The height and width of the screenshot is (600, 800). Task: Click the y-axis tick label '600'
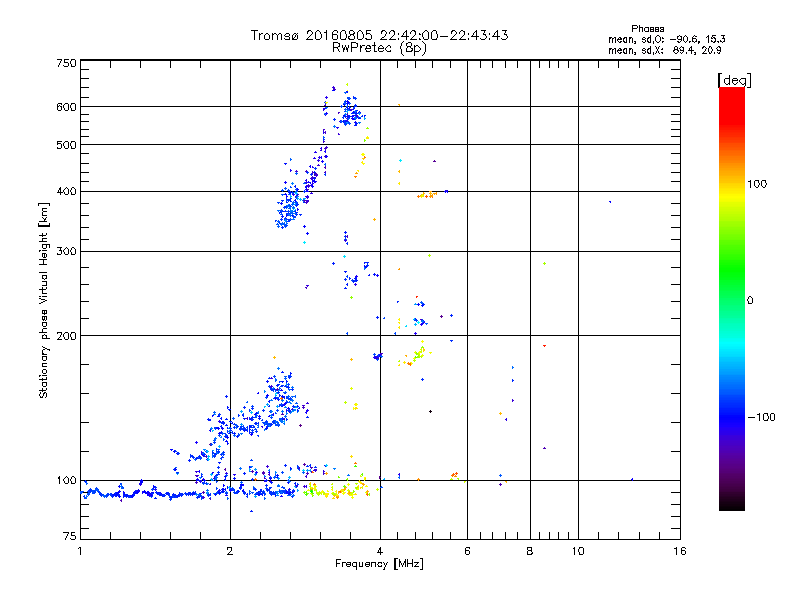[x=66, y=107]
